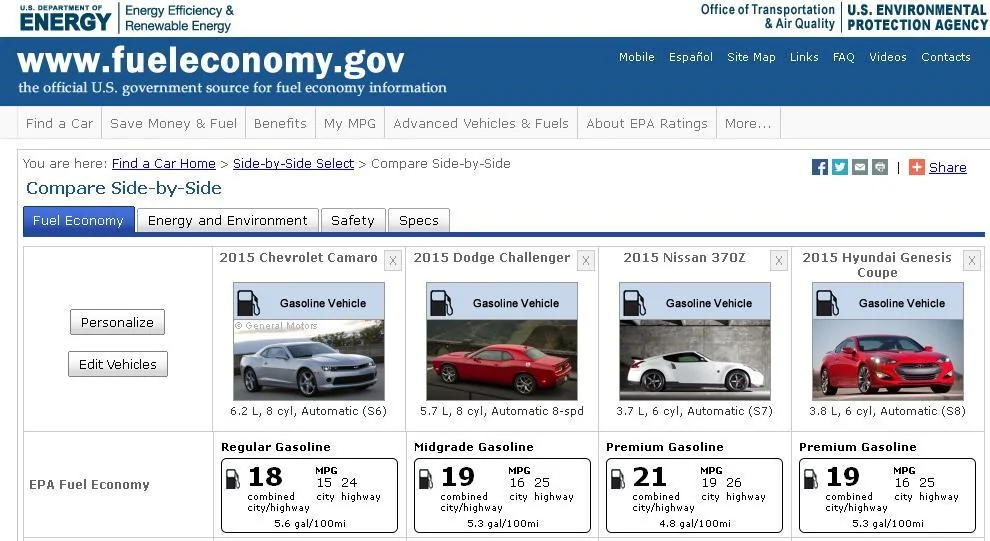Open the white Nissan 370Z photo
Screen dimensions: 990x541
[695, 360]
